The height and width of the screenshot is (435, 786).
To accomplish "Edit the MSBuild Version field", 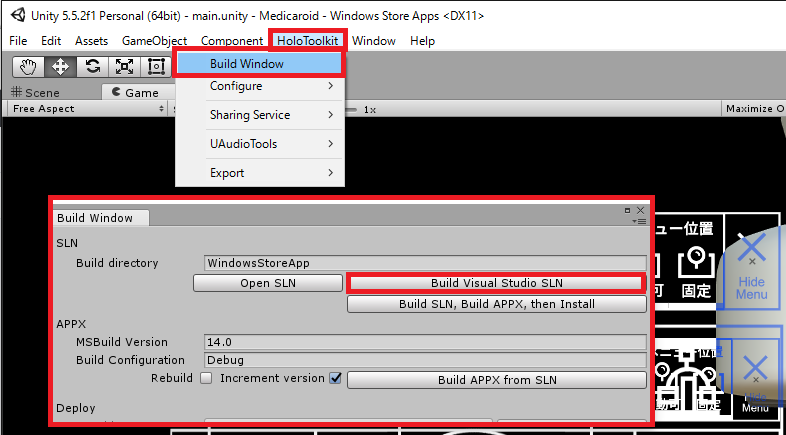I will pos(425,342).
